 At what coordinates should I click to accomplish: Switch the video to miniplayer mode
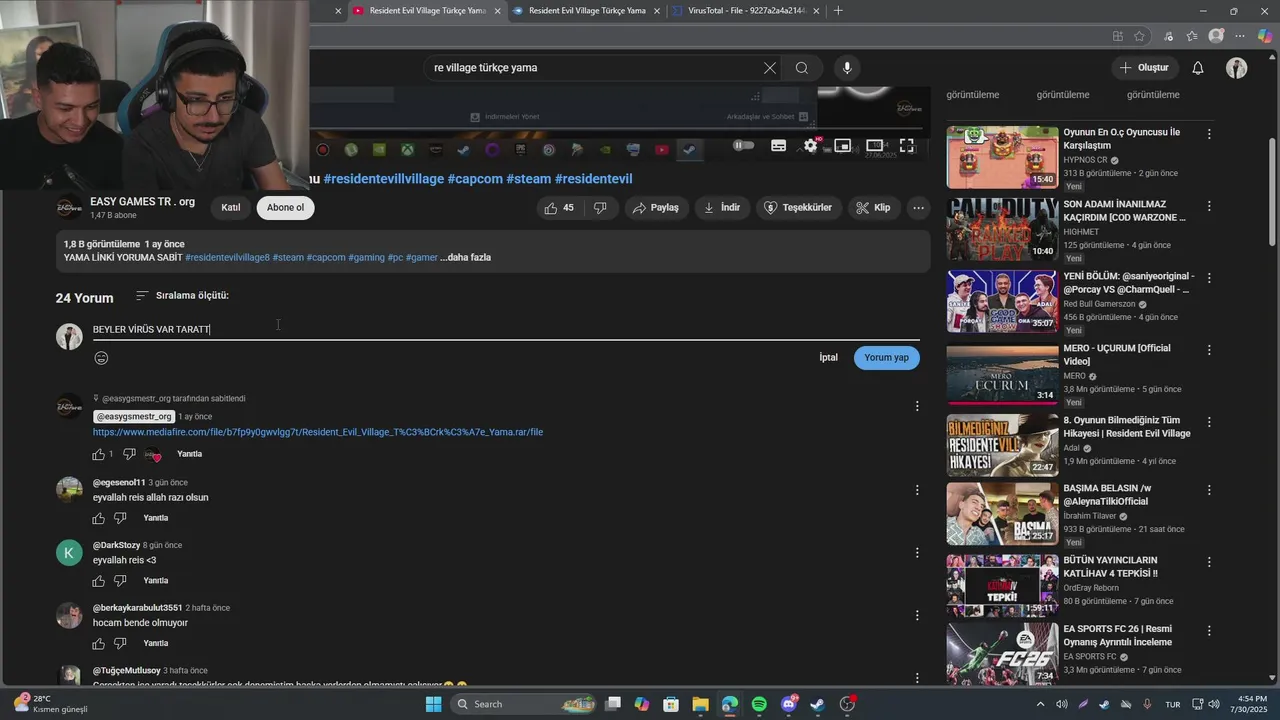click(x=843, y=146)
